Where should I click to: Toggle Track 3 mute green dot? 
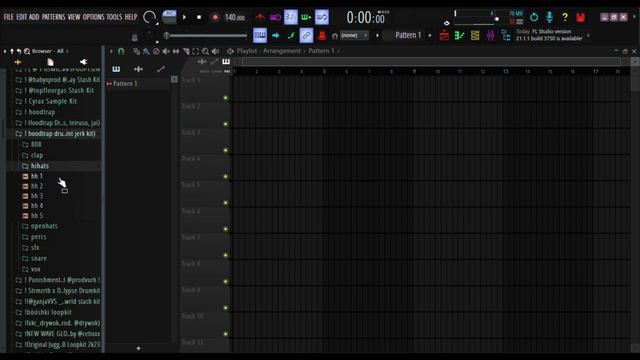tap(225, 150)
